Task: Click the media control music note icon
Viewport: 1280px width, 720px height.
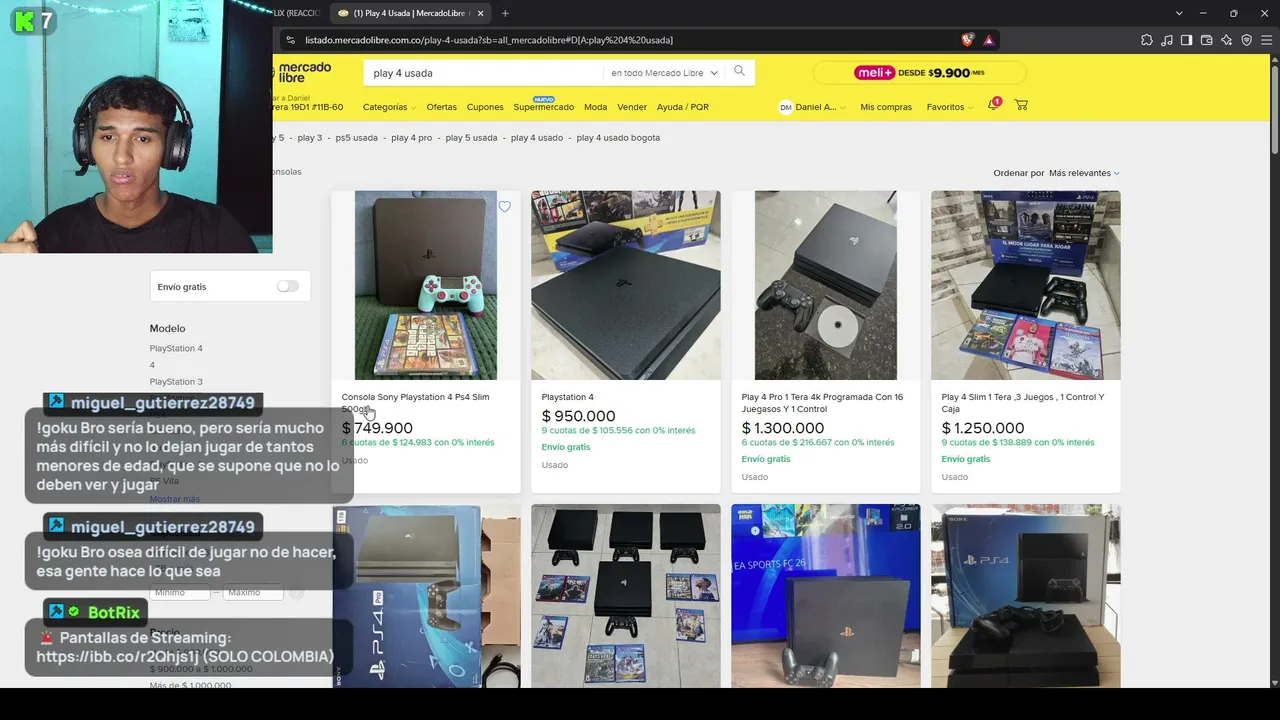Action: coord(1167,40)
